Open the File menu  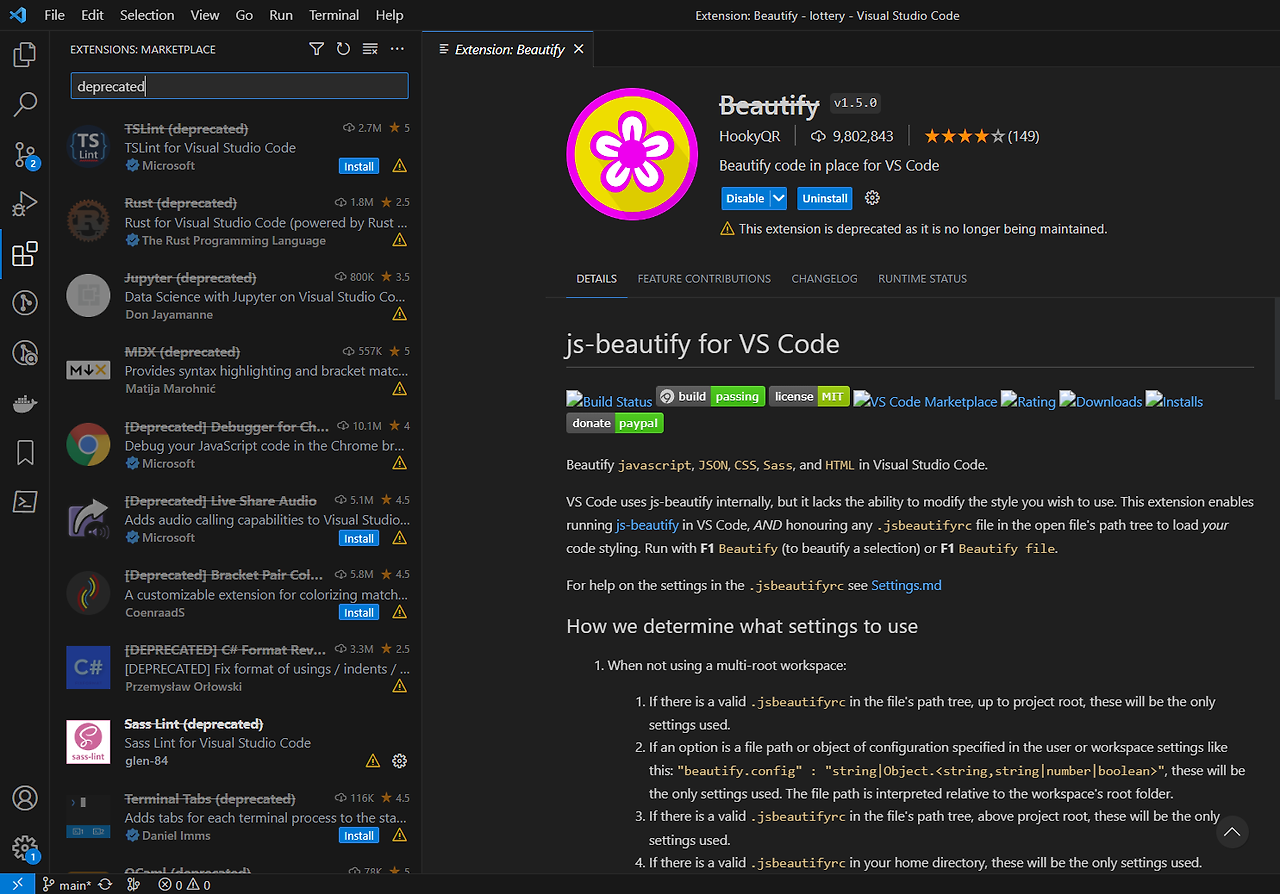point(54,15)
